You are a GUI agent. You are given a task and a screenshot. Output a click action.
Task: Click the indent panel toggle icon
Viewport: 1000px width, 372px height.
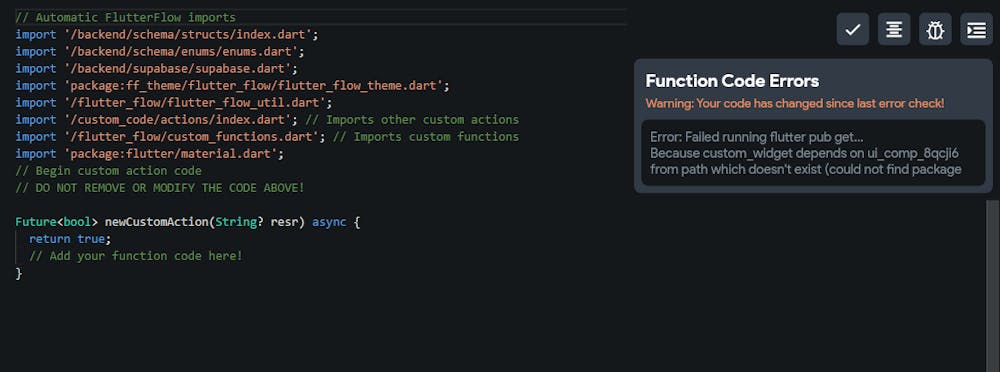tap(976, 29)
